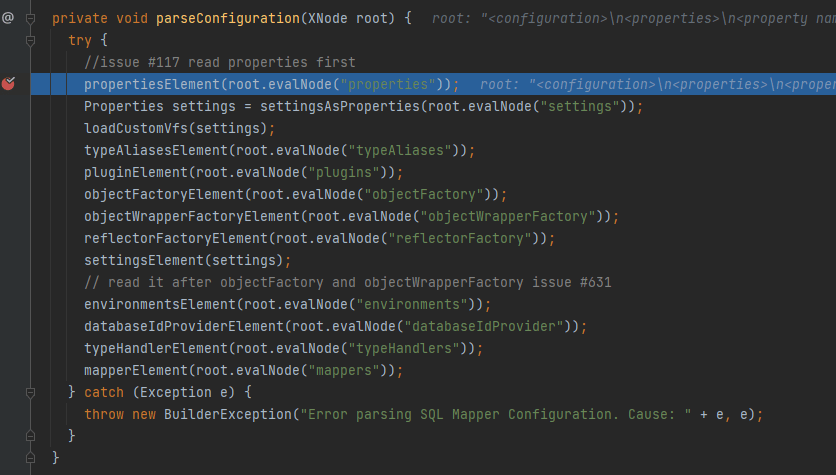Screen dimensions: 836x475
Task: Click the @ gutter icon beside parseConfiguration
Action: tap(7, 18)
